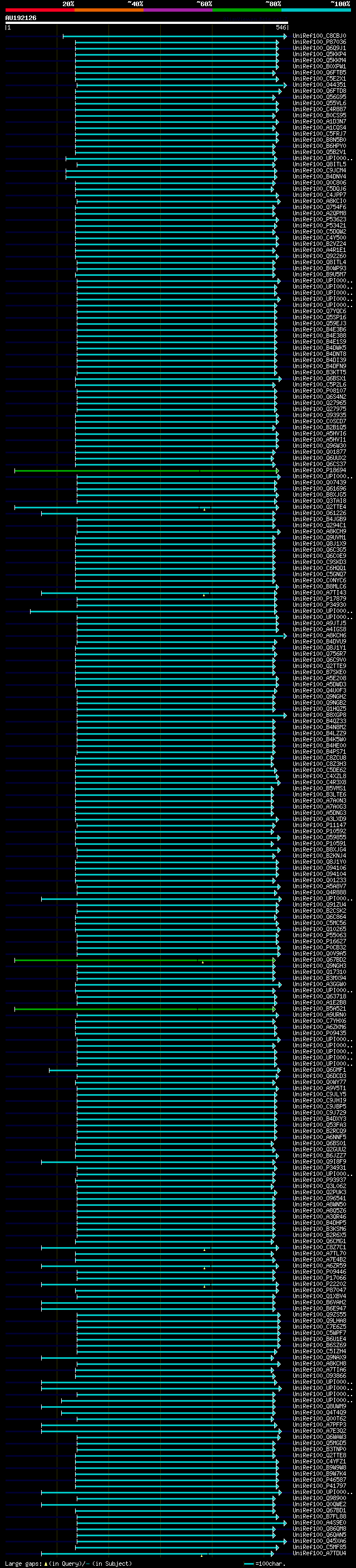Select UniRef100_P41797 entry

(319, 1486)
